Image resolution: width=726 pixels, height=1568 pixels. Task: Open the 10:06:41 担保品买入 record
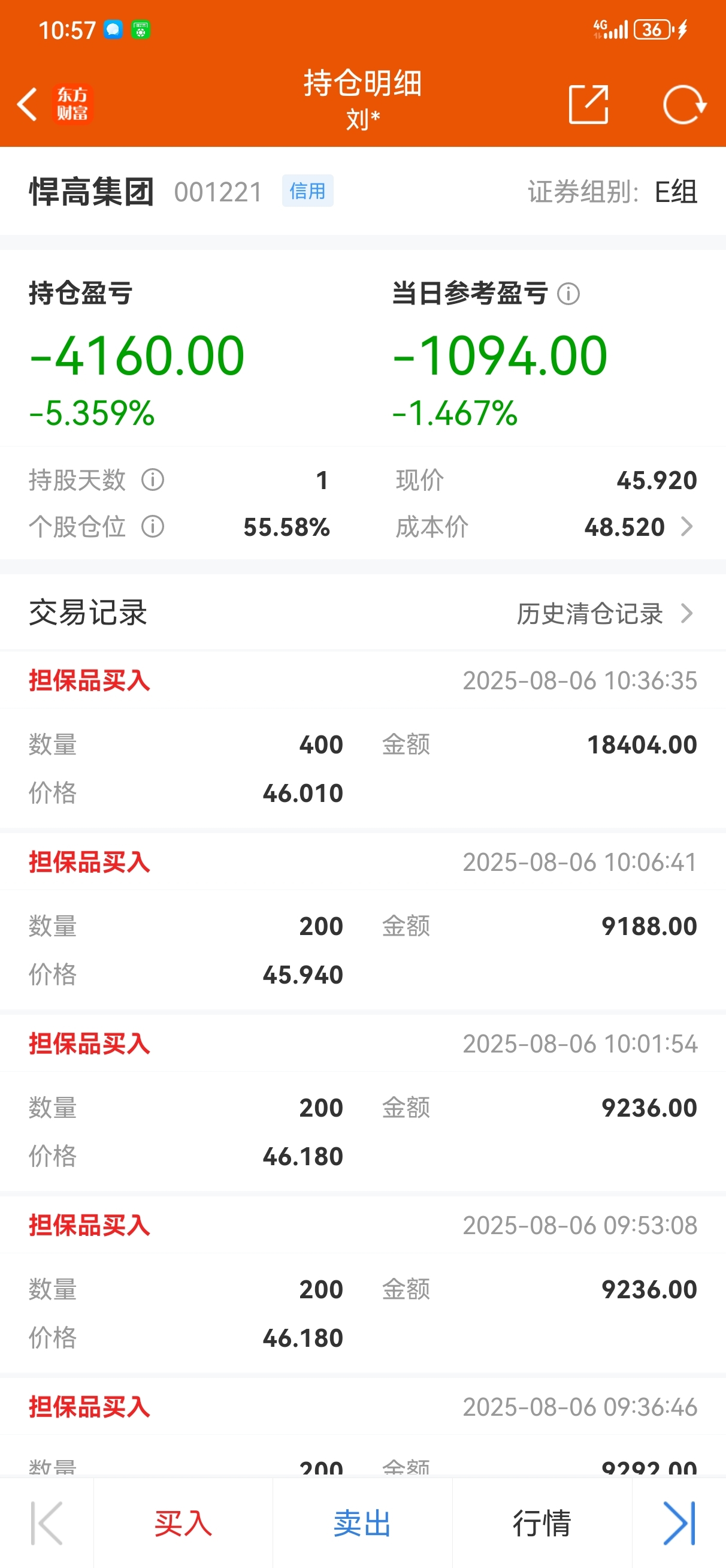click(x=362, y=920)
